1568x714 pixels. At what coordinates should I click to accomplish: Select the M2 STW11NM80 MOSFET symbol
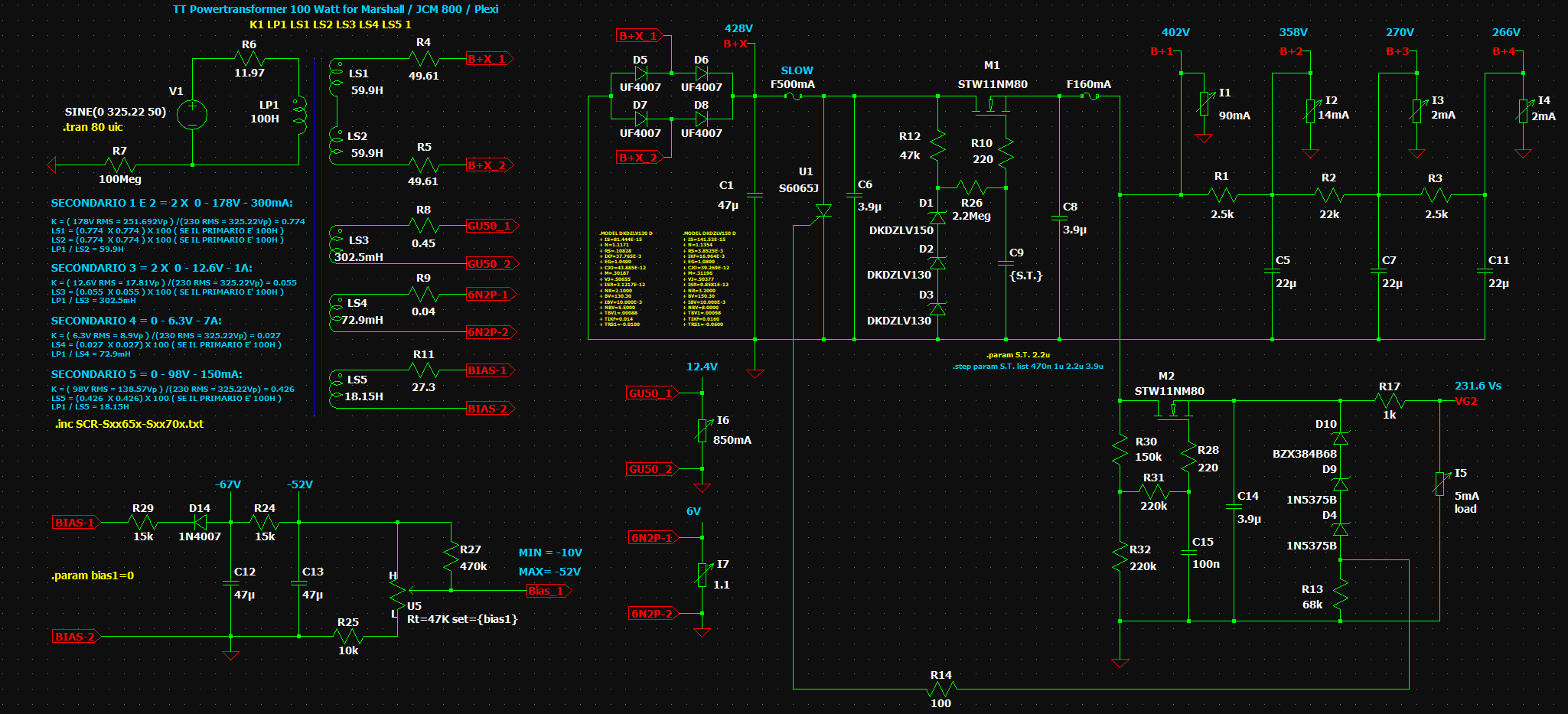pos(1173,410)
